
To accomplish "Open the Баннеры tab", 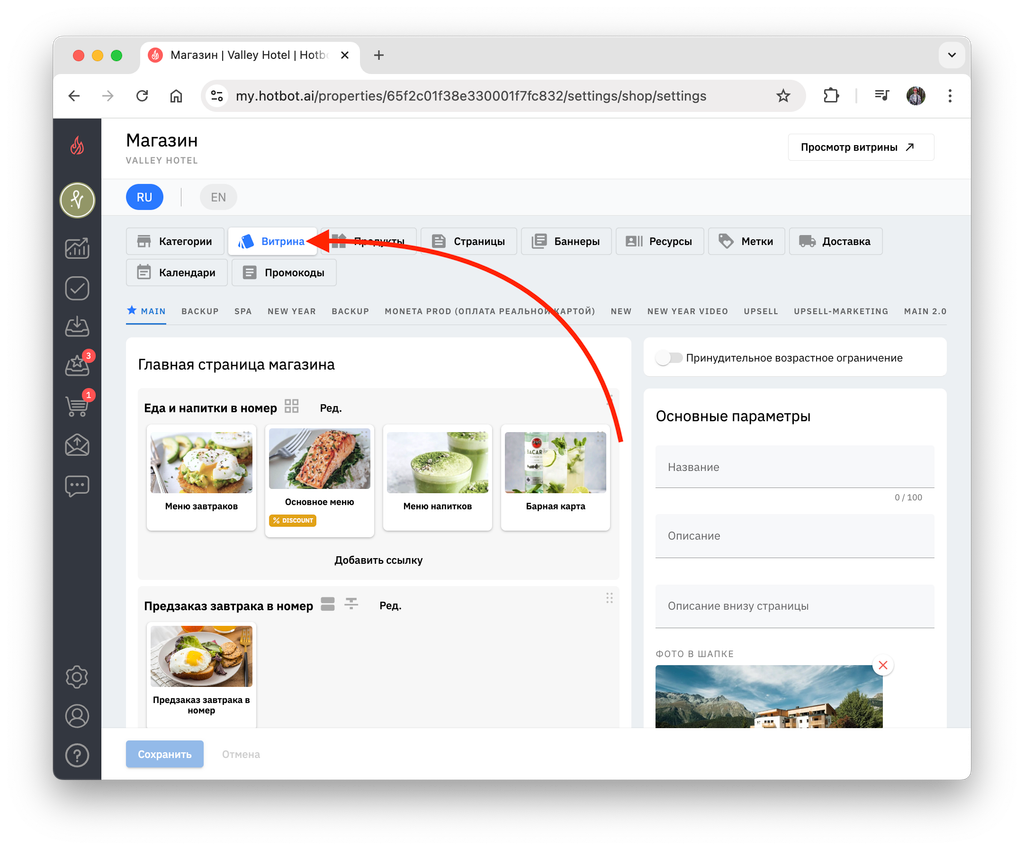I will pos(566,241).
